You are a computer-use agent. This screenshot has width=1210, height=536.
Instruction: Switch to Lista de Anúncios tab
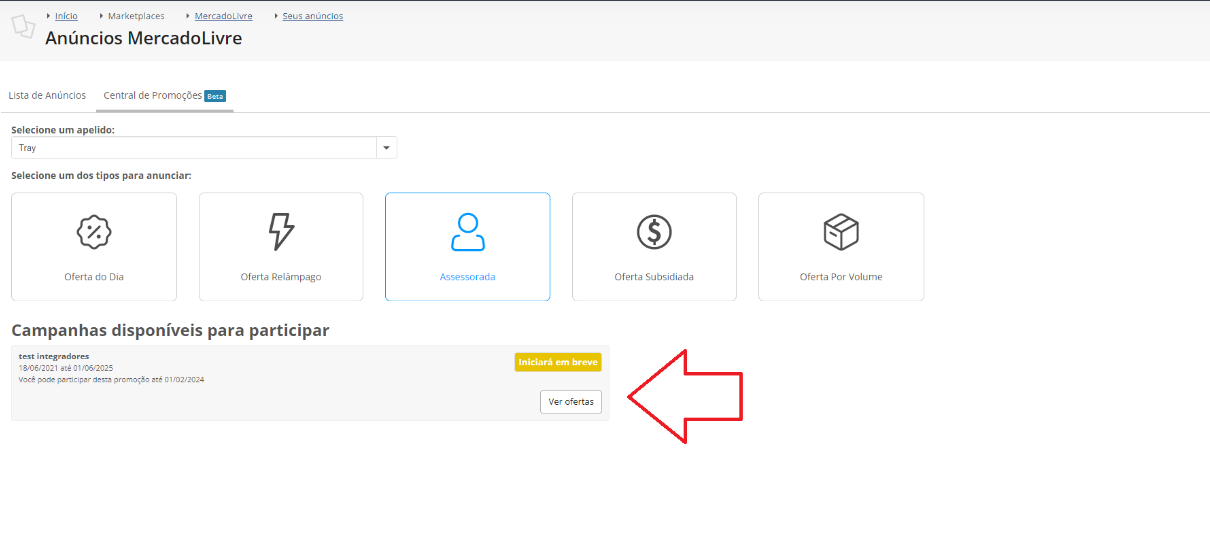click(x=47, y=95)
